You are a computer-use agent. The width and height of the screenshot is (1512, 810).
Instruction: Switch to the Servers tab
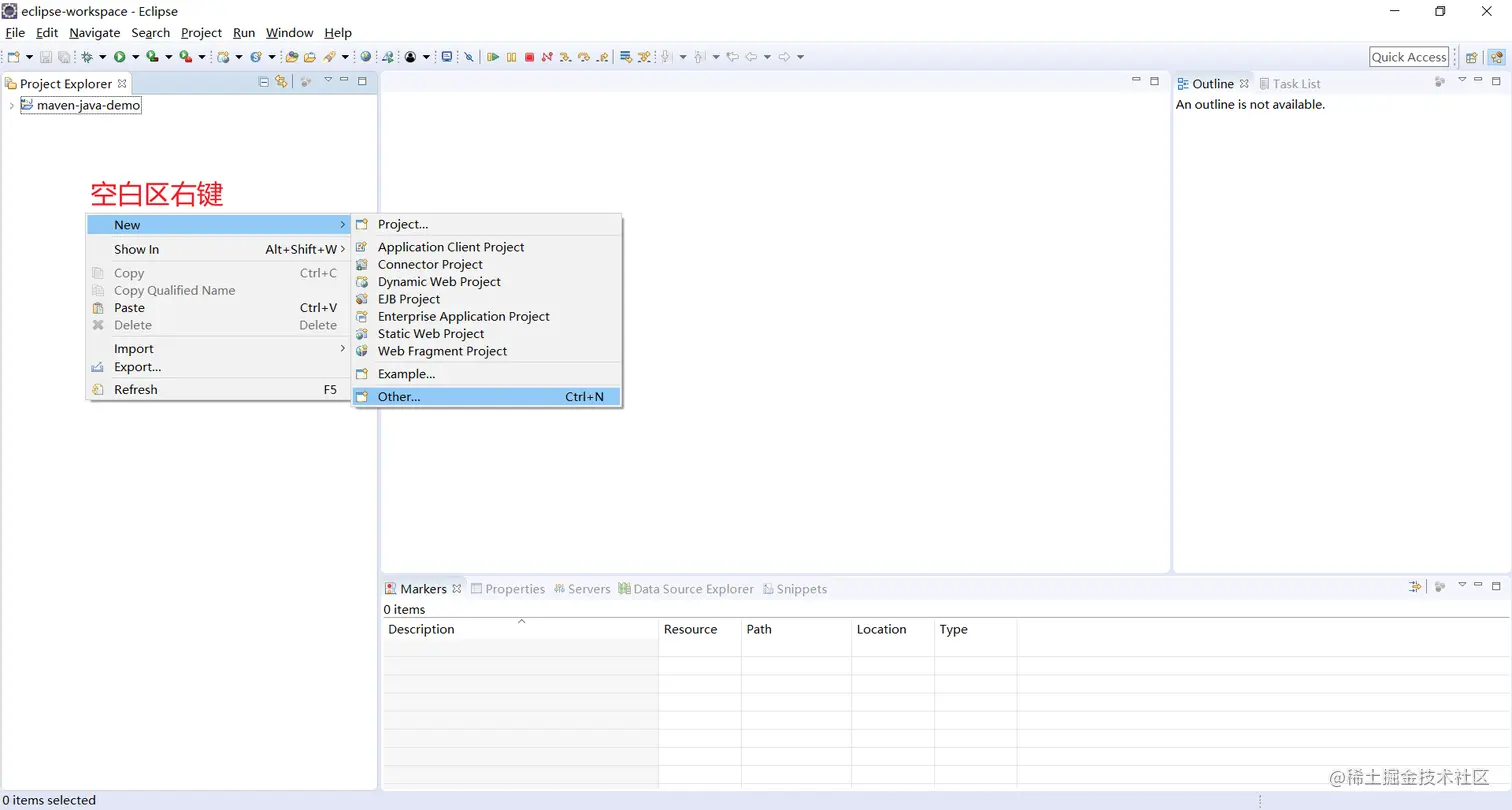tap(582, 589)
